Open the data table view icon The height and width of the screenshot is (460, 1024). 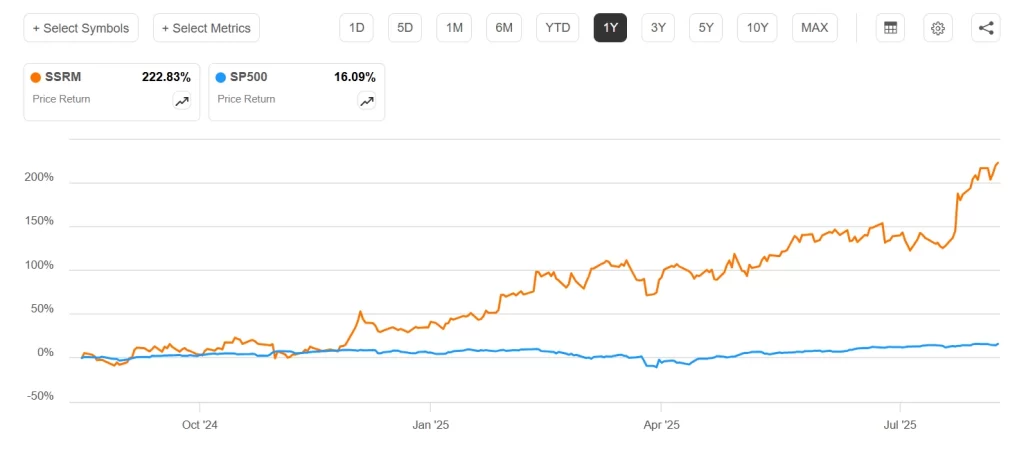[x=889, y=28]
